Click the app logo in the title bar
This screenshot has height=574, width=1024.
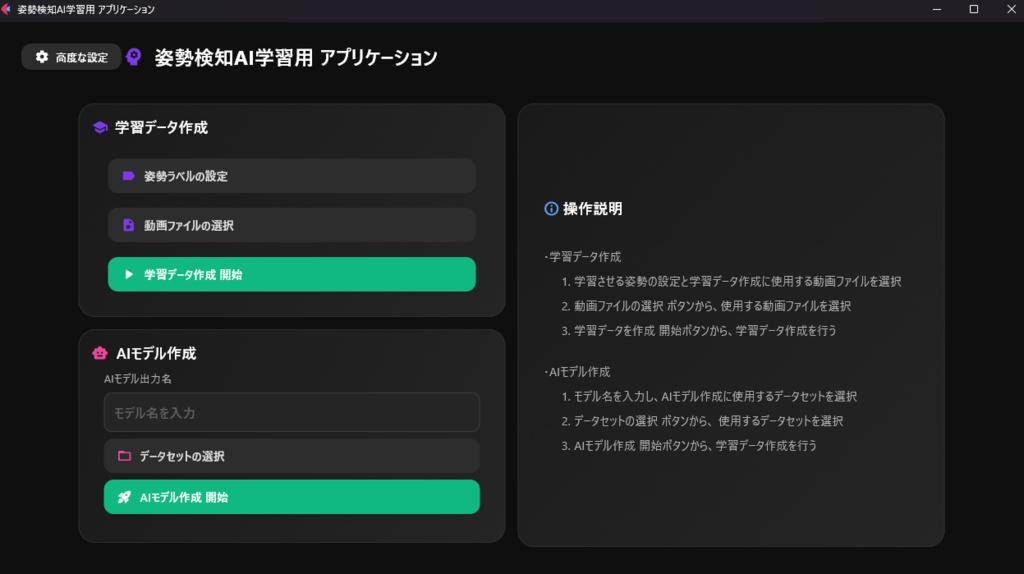(7, 9)
